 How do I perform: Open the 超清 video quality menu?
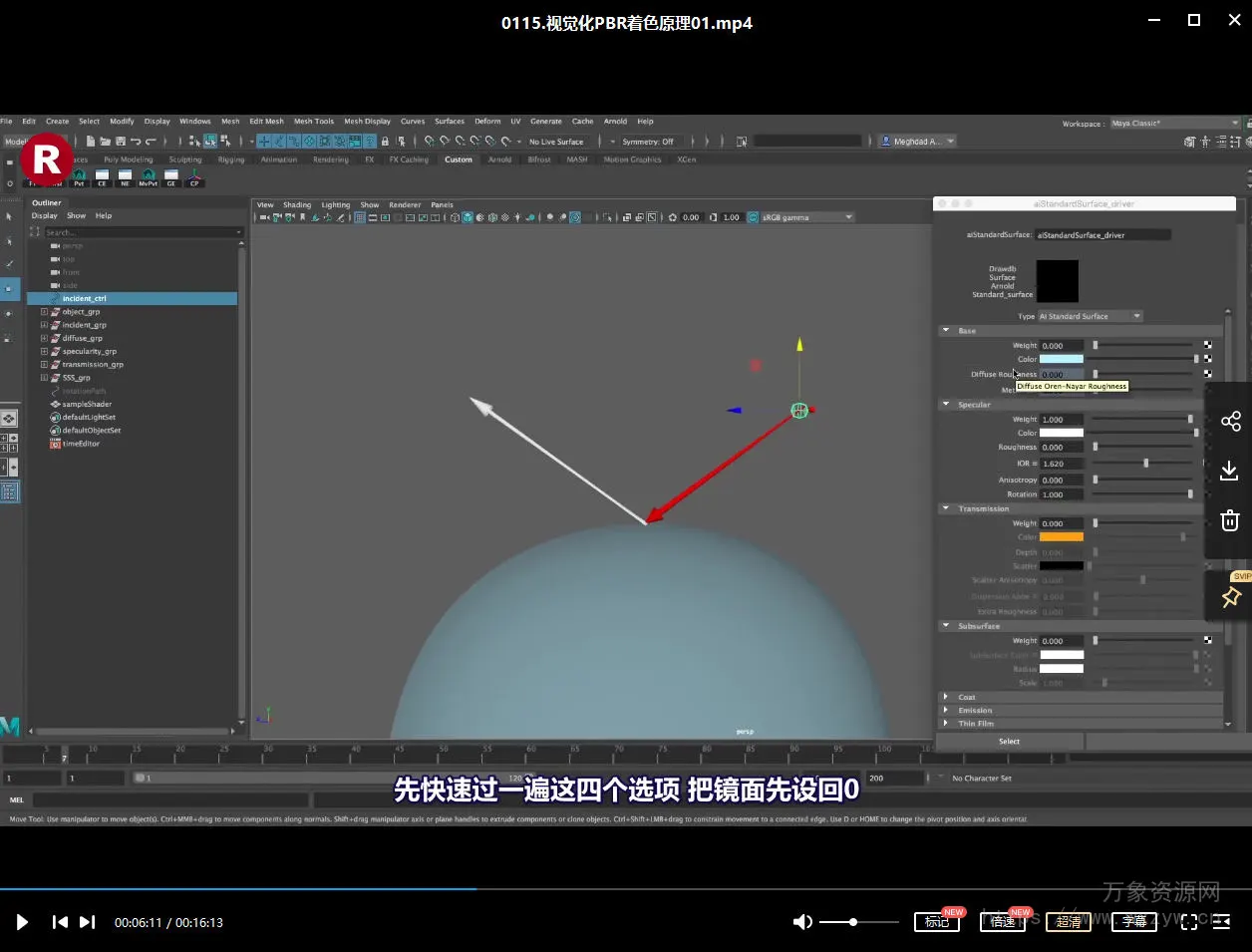click(1069, 922)
